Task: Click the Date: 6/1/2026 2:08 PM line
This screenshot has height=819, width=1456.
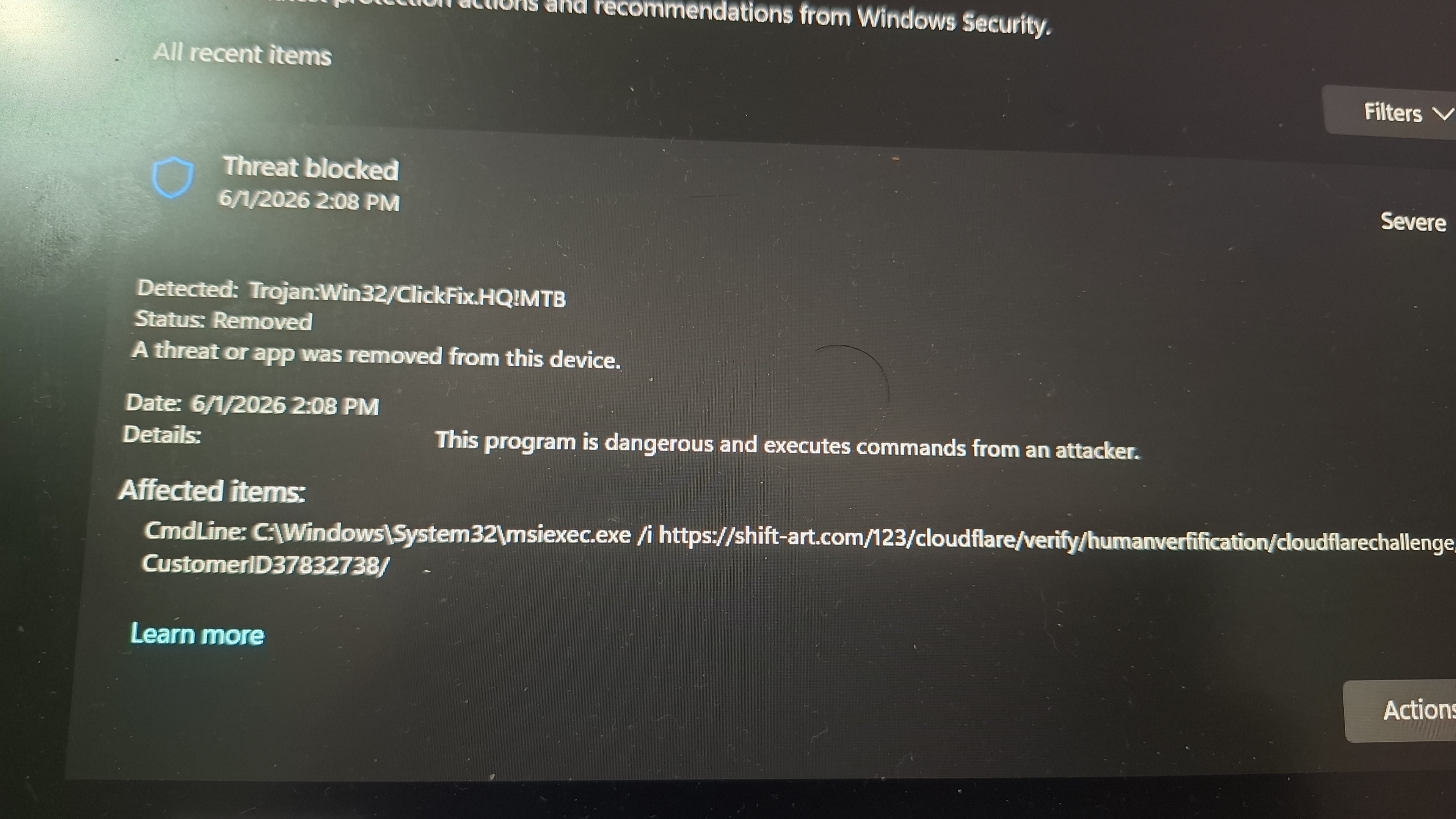Action: [252, 405]
